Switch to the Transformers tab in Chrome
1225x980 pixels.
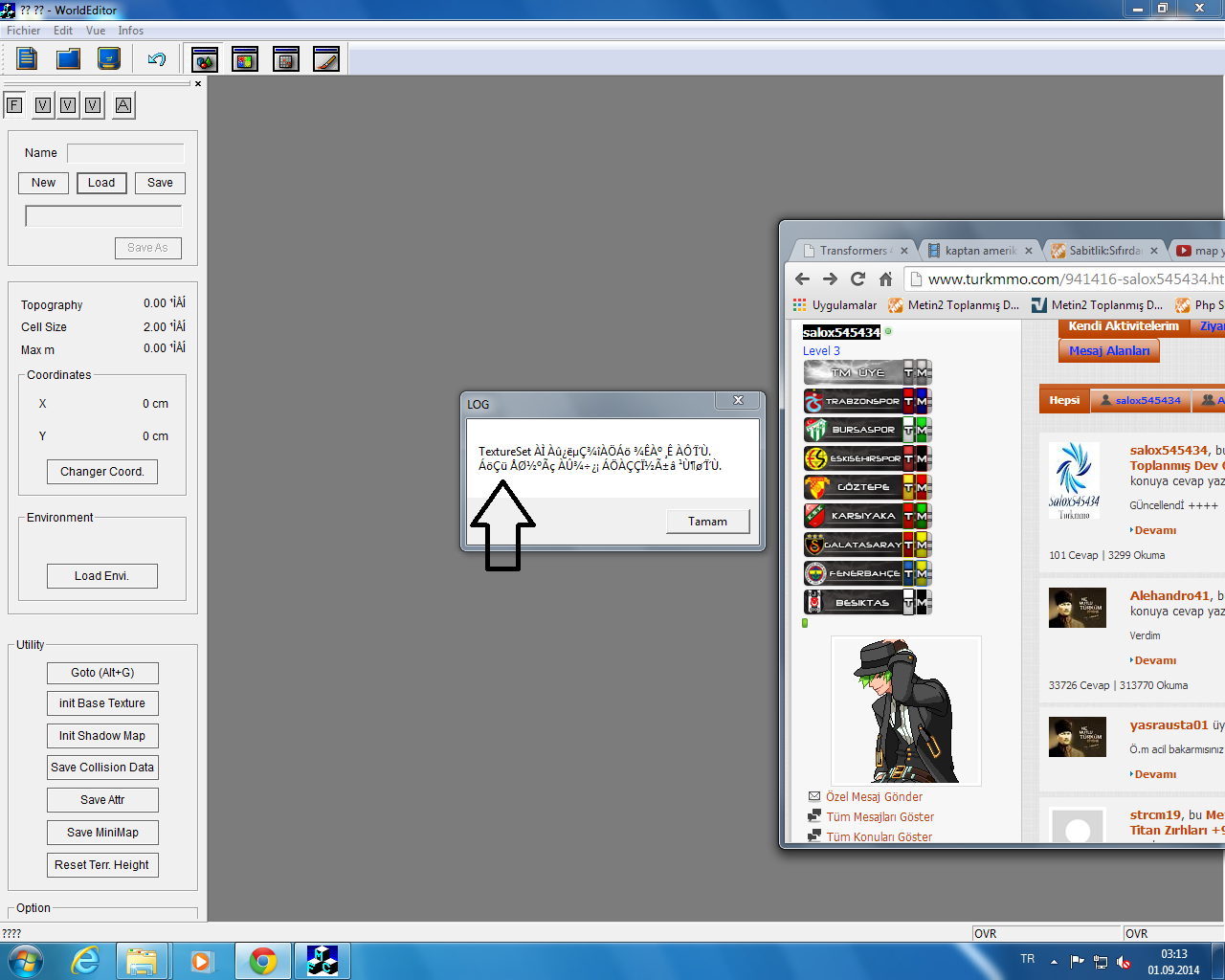(x=855, y=251)
